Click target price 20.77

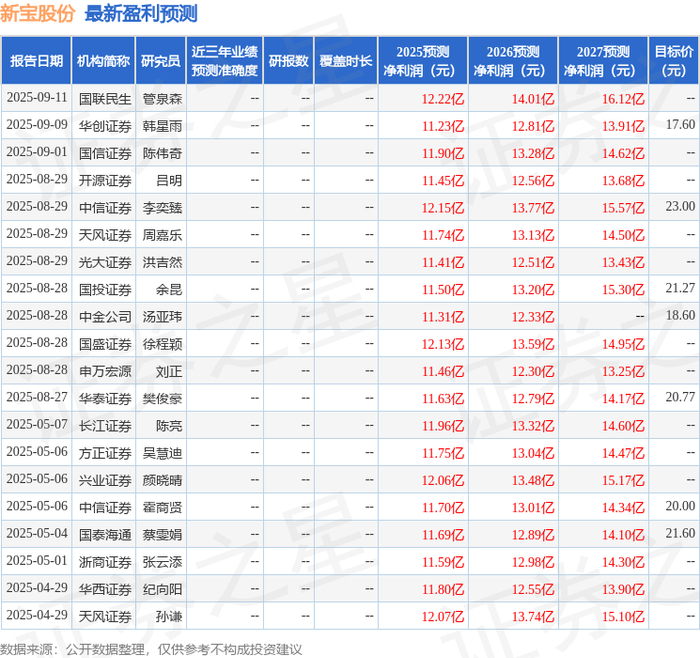(680, 397)
